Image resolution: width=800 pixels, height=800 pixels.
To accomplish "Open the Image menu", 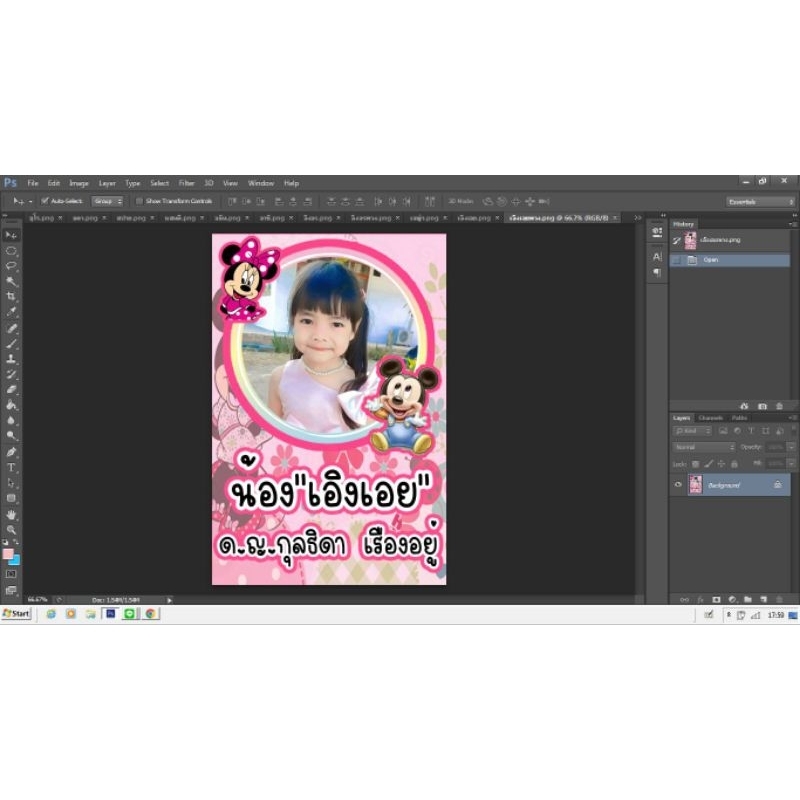I will point(79,183).
